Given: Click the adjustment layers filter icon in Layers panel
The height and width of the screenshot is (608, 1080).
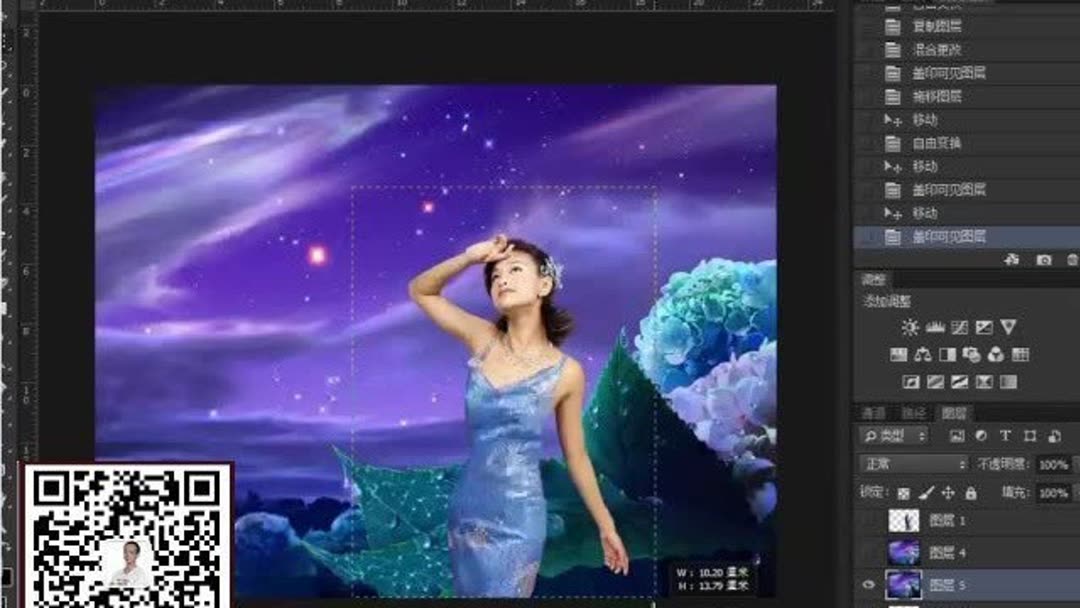Looking at the screenshot, I should tap(982, 435).
